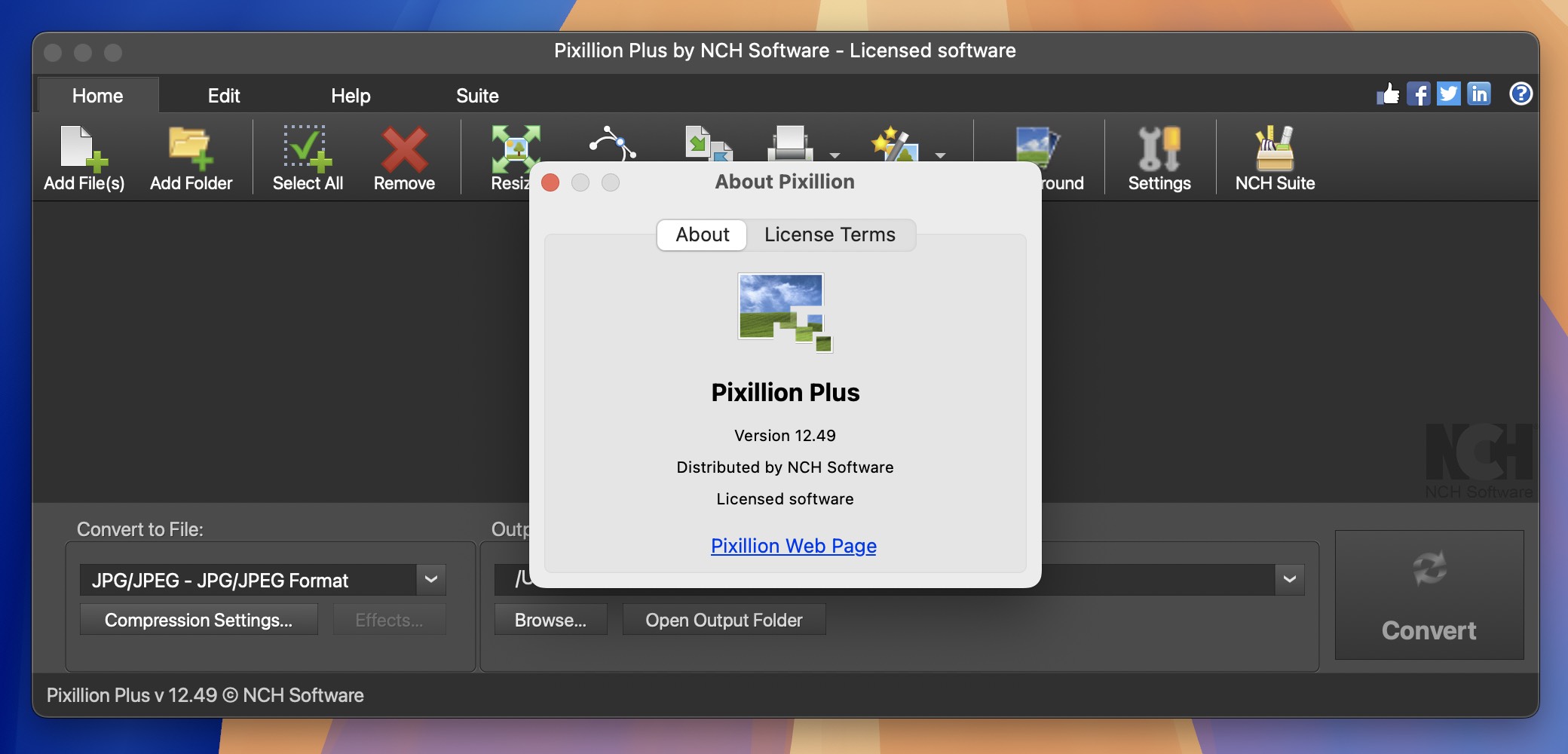Share via the Twitter icon
Screen dimensions: 1568x754
pos(1448,94)
